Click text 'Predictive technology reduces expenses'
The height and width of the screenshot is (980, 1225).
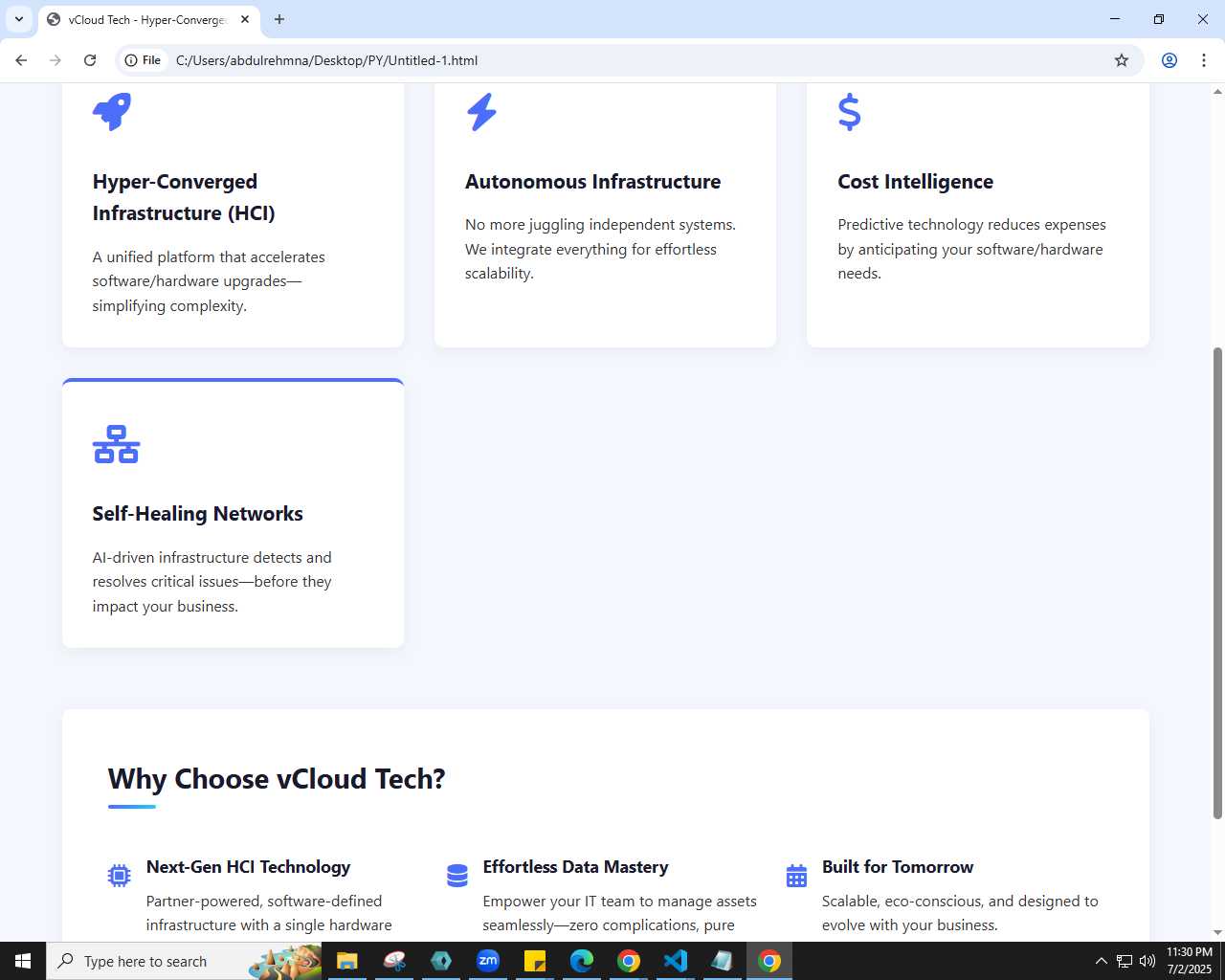pyautogui.click(x=971, y=225)
